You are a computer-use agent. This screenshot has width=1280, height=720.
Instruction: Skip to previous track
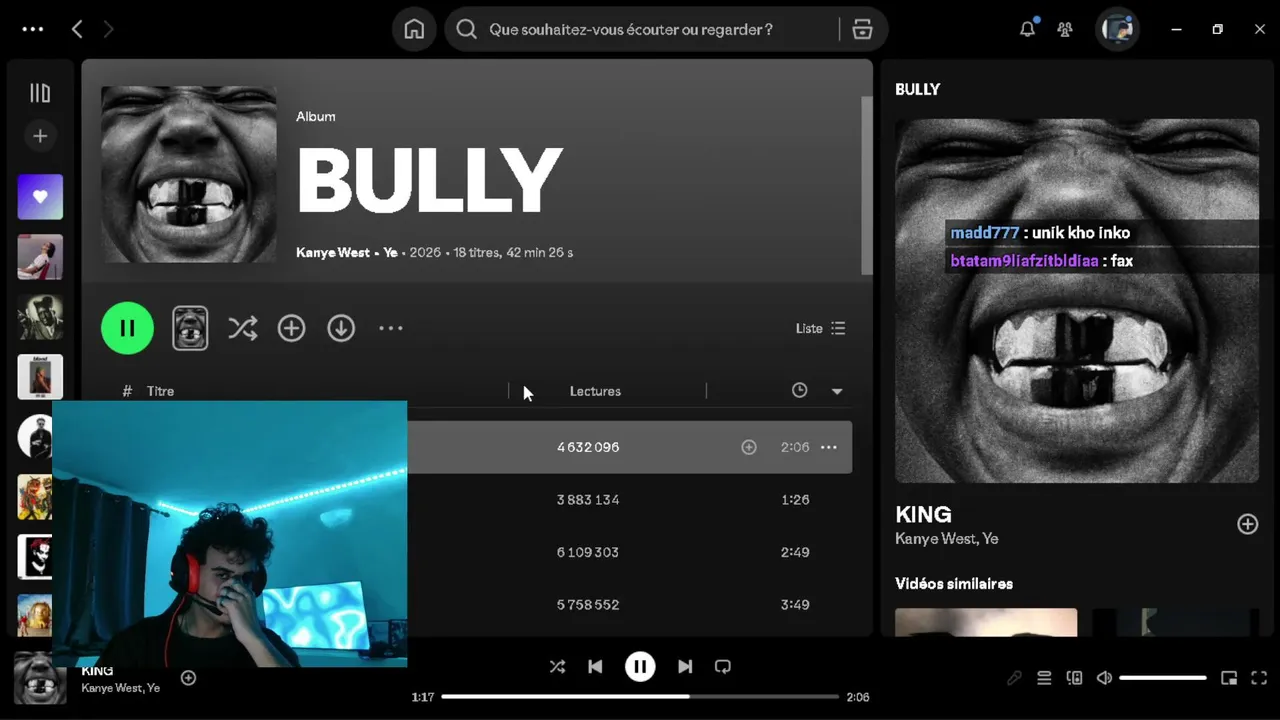pyautogui.click(x=595, y=666)
